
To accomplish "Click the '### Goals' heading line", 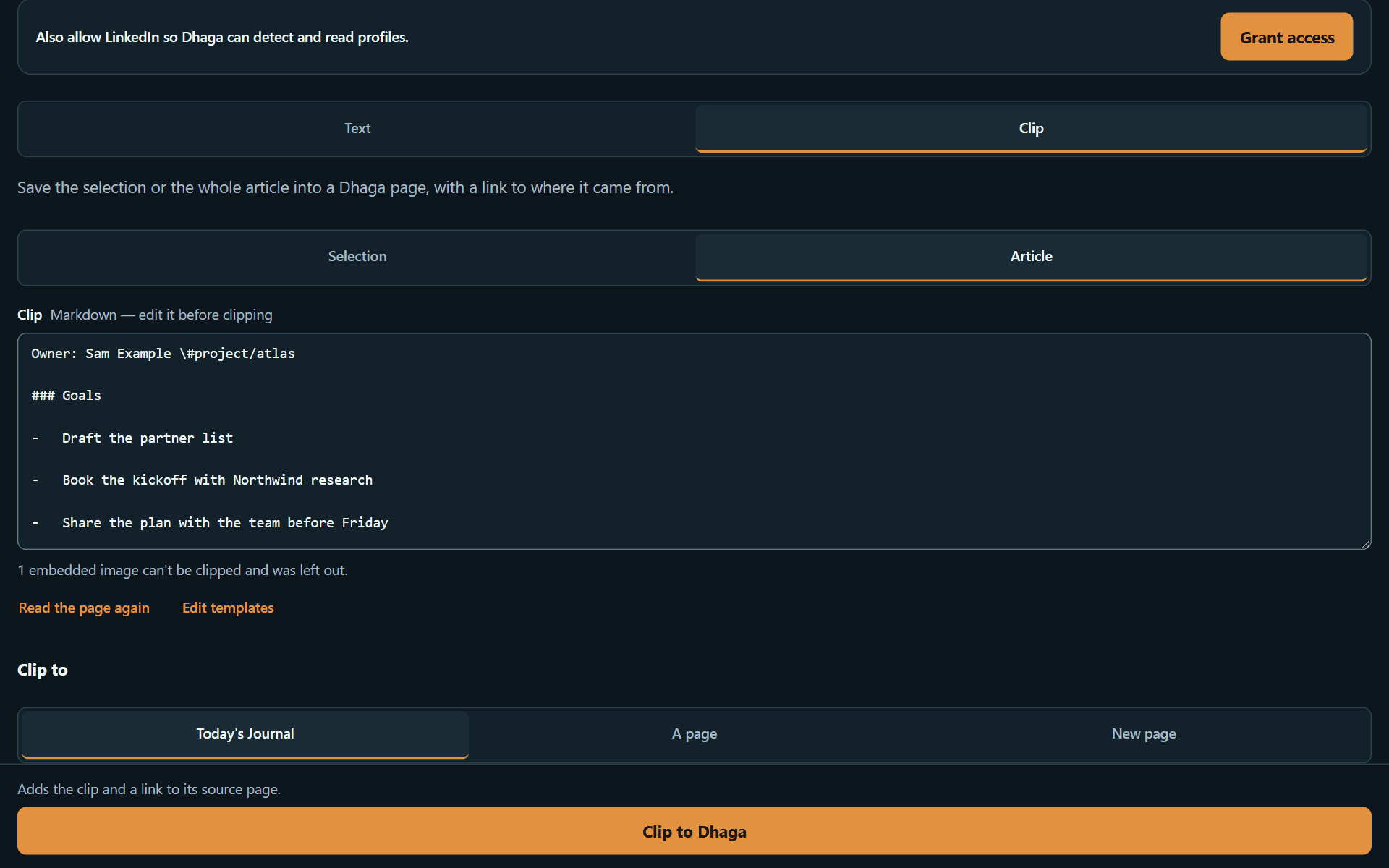I will point(67,396).
